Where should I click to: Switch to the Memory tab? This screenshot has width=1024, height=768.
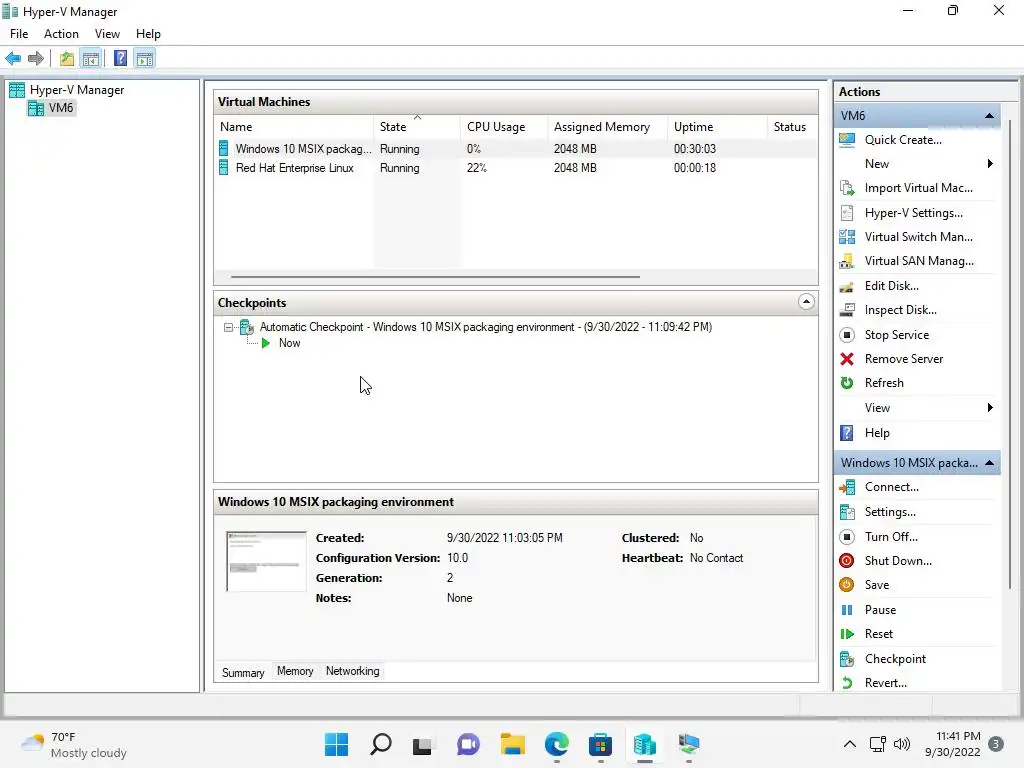click(x=295, y=671)
